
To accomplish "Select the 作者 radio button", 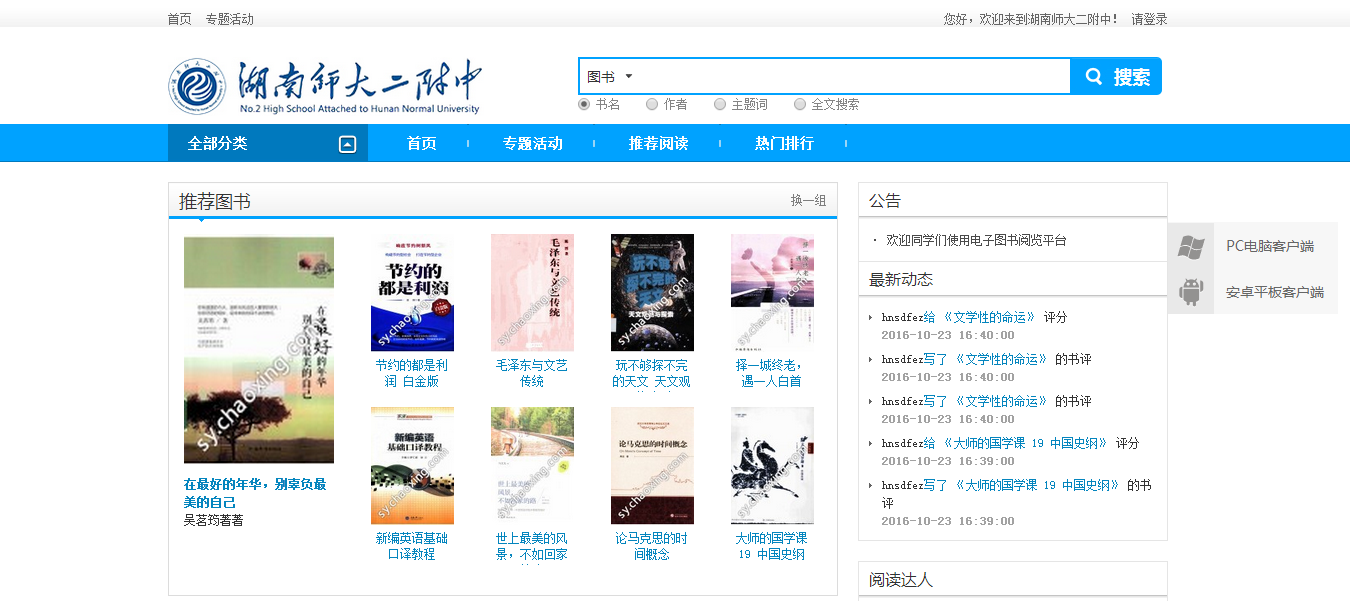I will click(x=652, y=104).
